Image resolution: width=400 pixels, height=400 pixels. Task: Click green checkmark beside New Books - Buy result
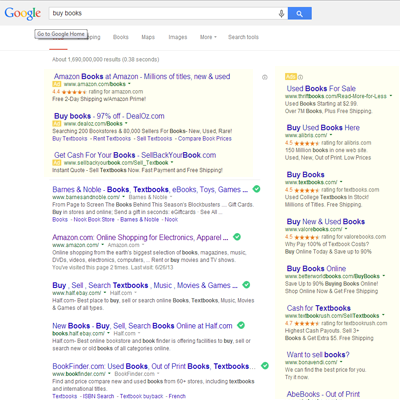click(x=241, y=325)
